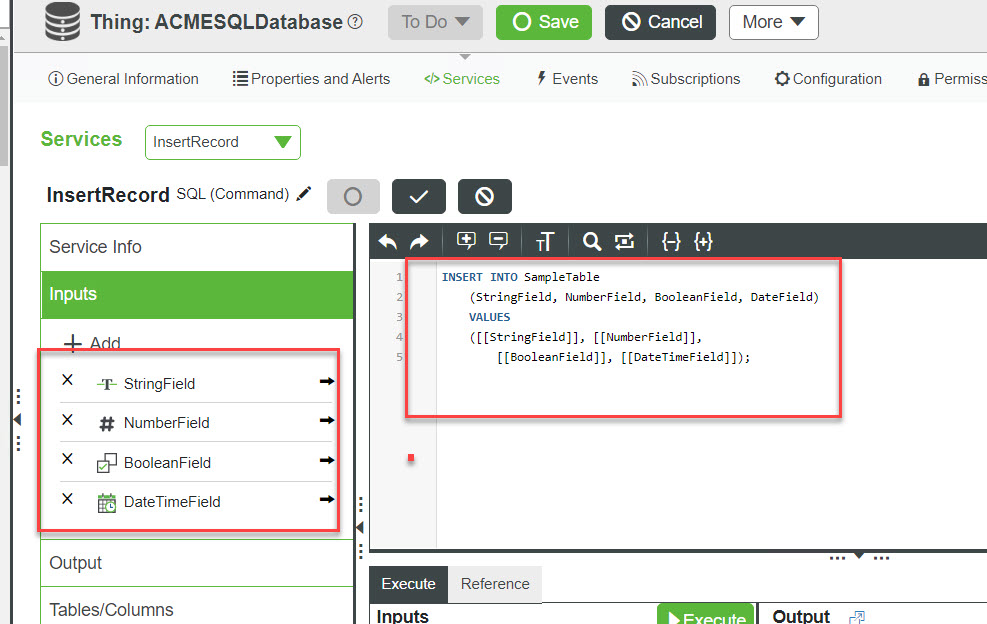Open the To Do status dropdown
Viewport: 987px width, 624px height.
tap(435, 22)
